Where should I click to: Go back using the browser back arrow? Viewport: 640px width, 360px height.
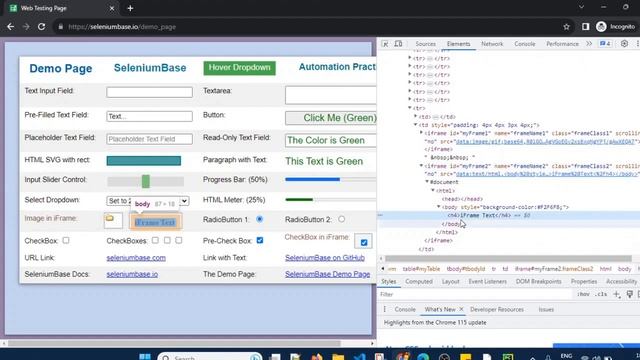pyautogui.click(x=11, y=27)
